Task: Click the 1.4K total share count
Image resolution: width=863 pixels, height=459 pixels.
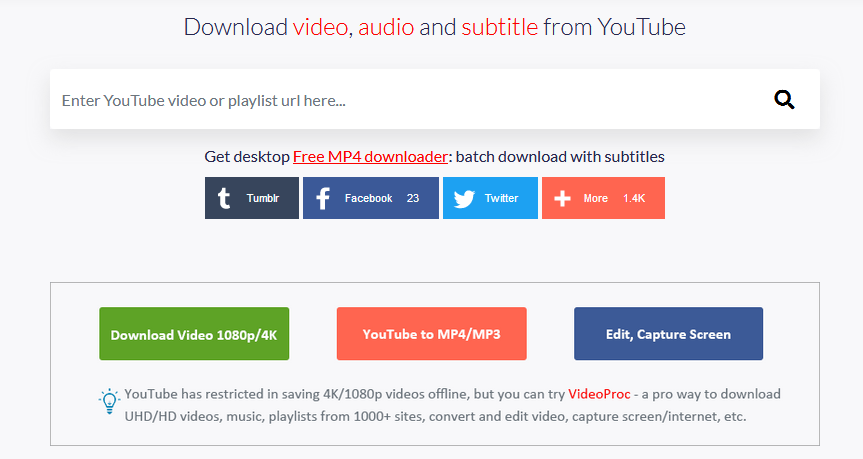Action: (x=634, y=198)
